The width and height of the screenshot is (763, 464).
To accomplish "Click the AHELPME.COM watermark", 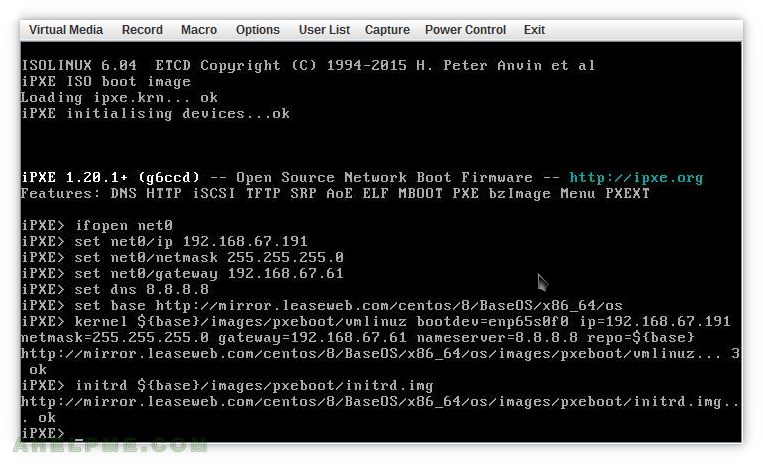I will [x=110, y=445].
